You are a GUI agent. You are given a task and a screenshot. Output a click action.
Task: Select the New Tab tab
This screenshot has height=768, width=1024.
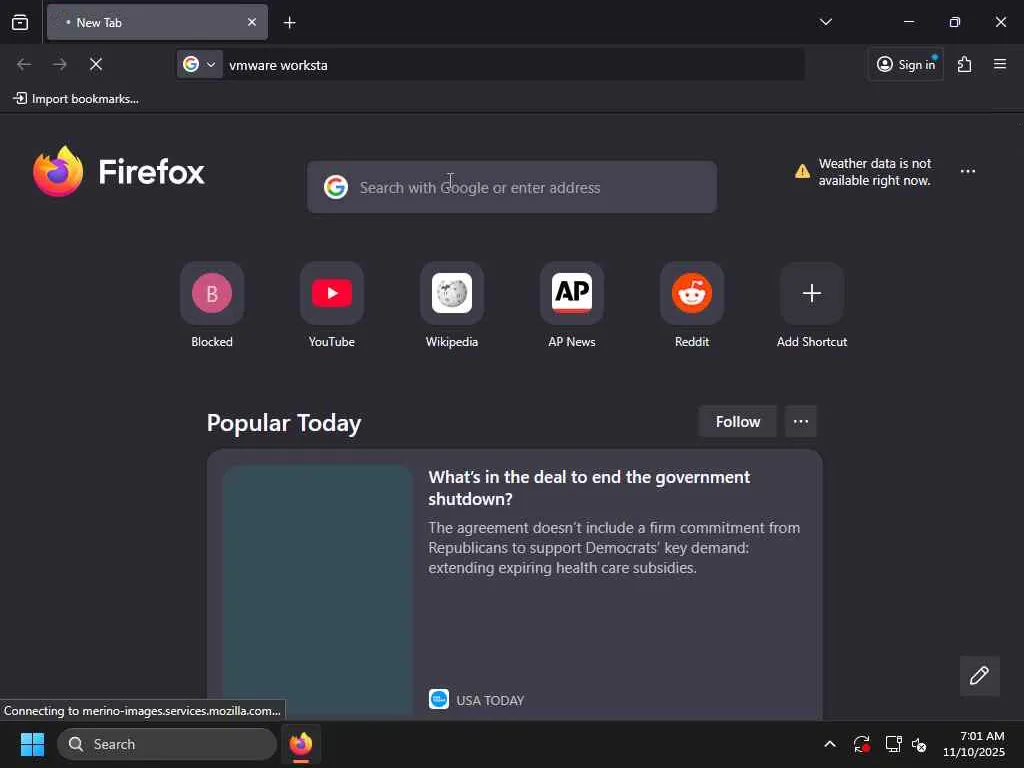157,22
